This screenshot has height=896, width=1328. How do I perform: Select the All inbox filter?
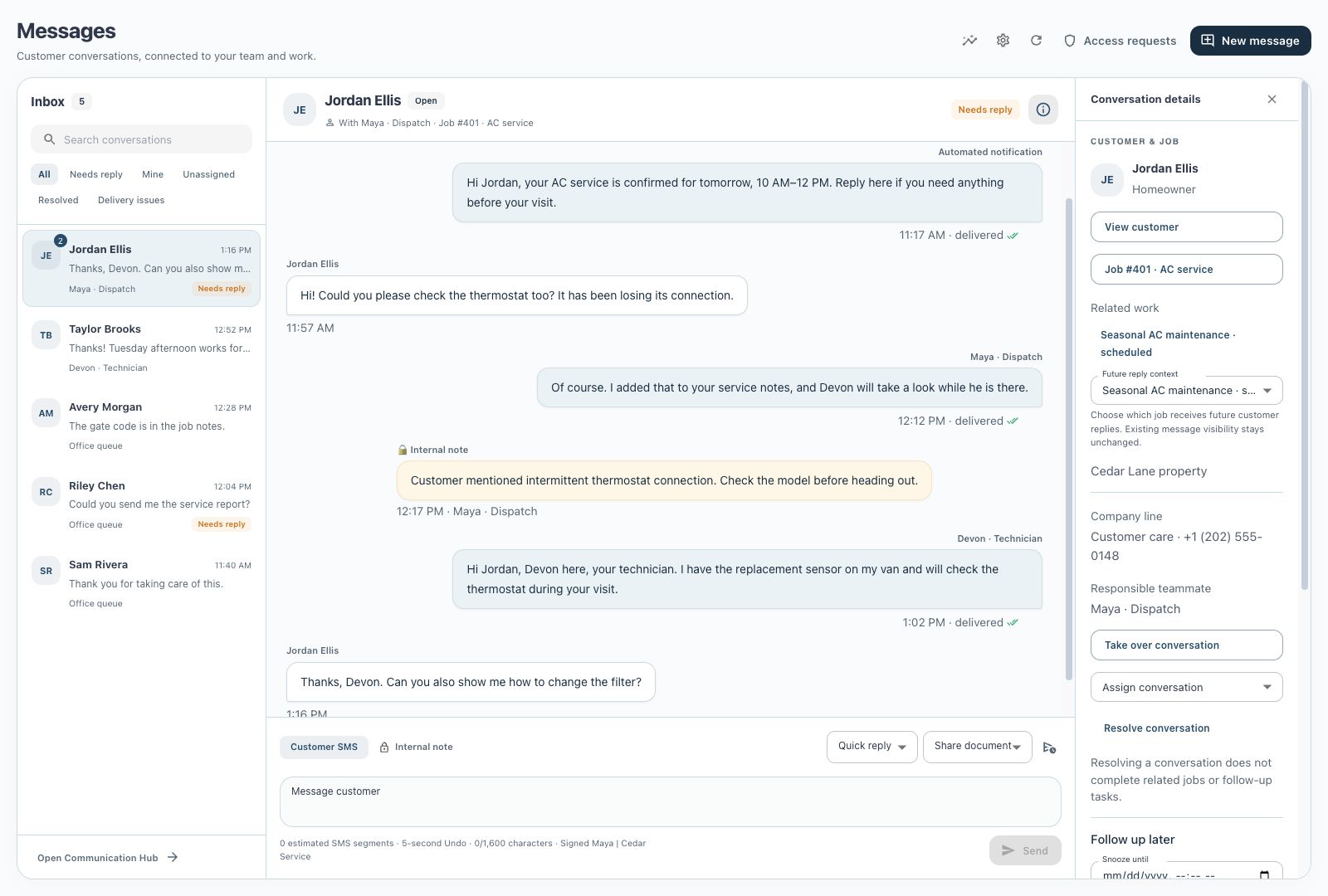point(44,174)
